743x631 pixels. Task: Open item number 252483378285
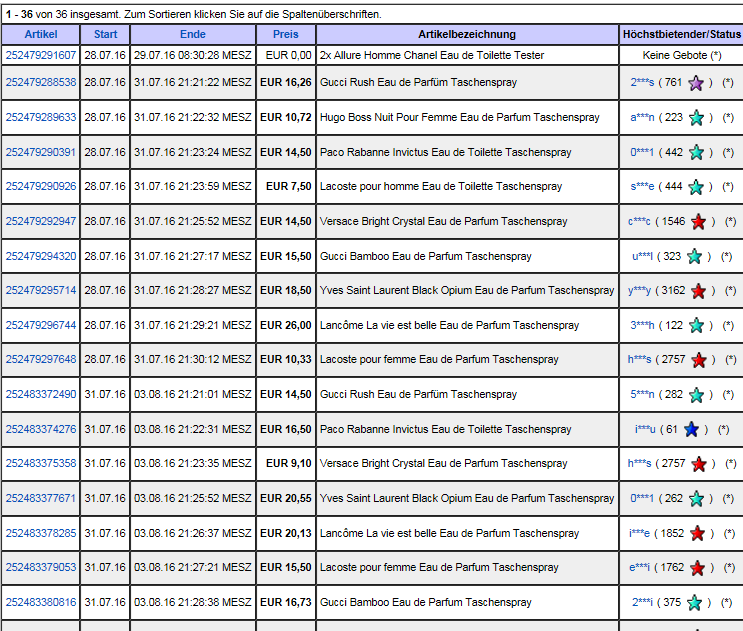coord(41,533)
